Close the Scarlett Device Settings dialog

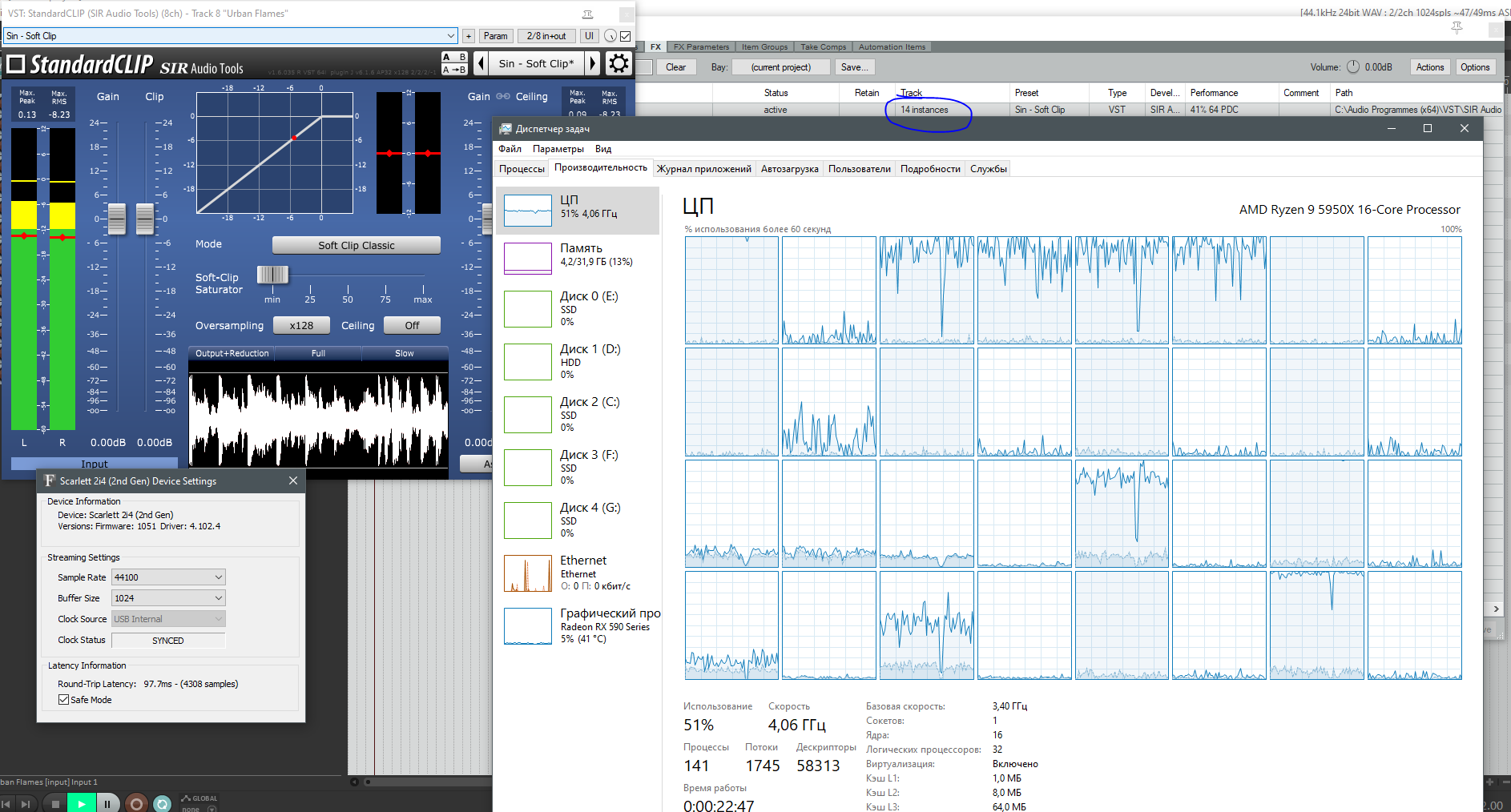293,480
